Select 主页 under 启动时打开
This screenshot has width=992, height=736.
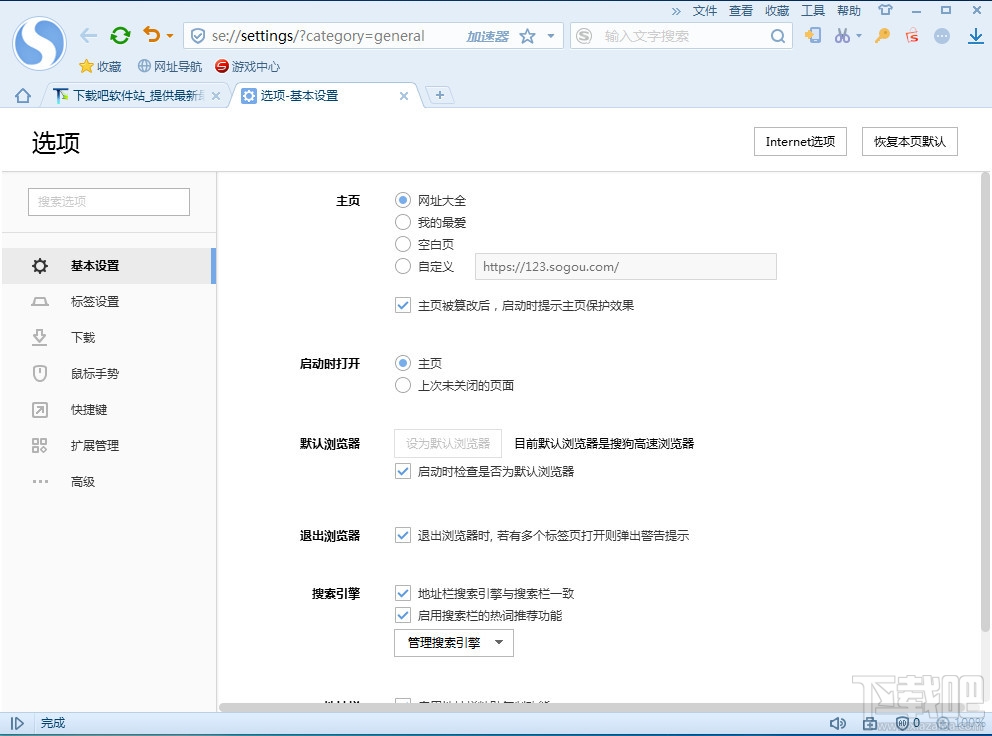tap(402, 363)
